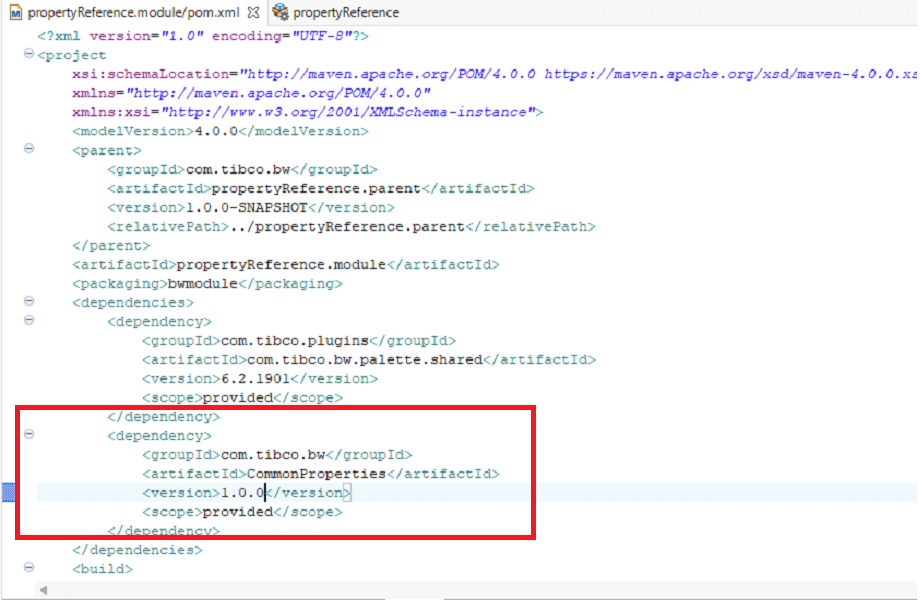Click the xmlns:xsi attribute line
The image size is (920, 600).
[x=307, y=112]
